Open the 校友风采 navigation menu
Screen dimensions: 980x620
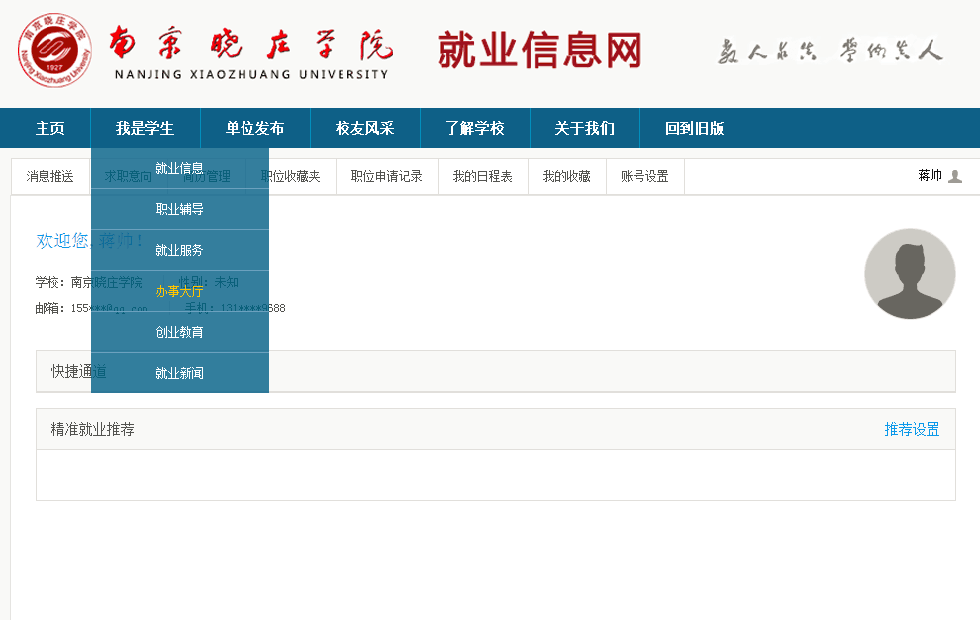[365, 128]
